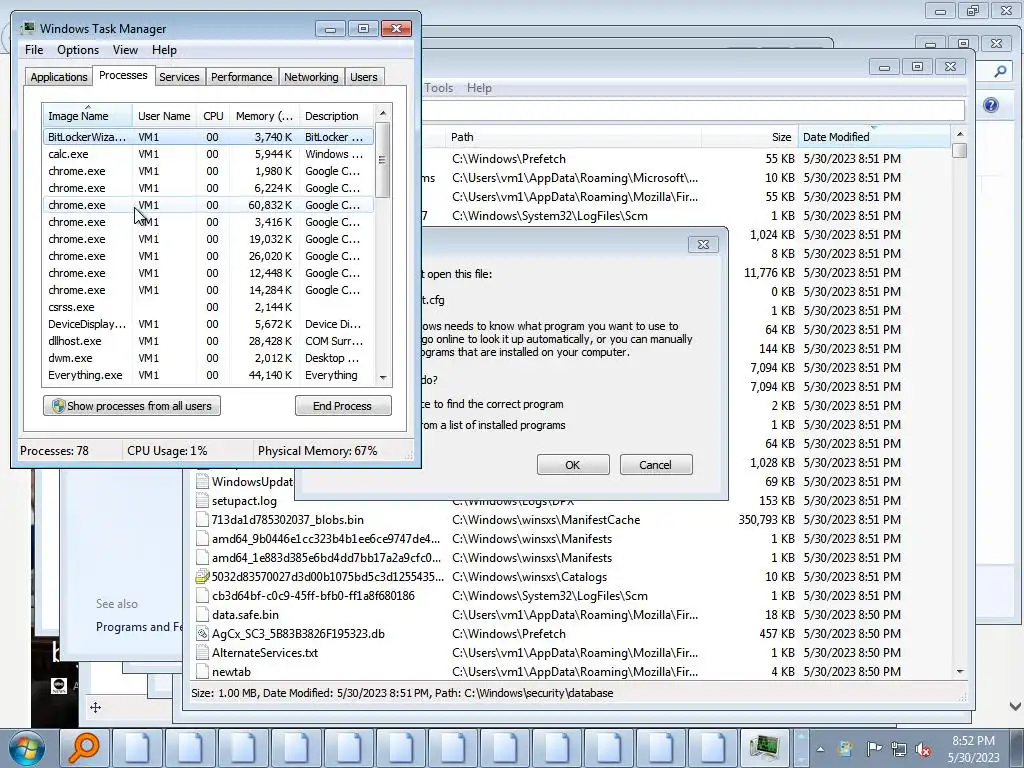1024x768 pixels.
Task: Open the Windows Start menu
Action: 27,748
